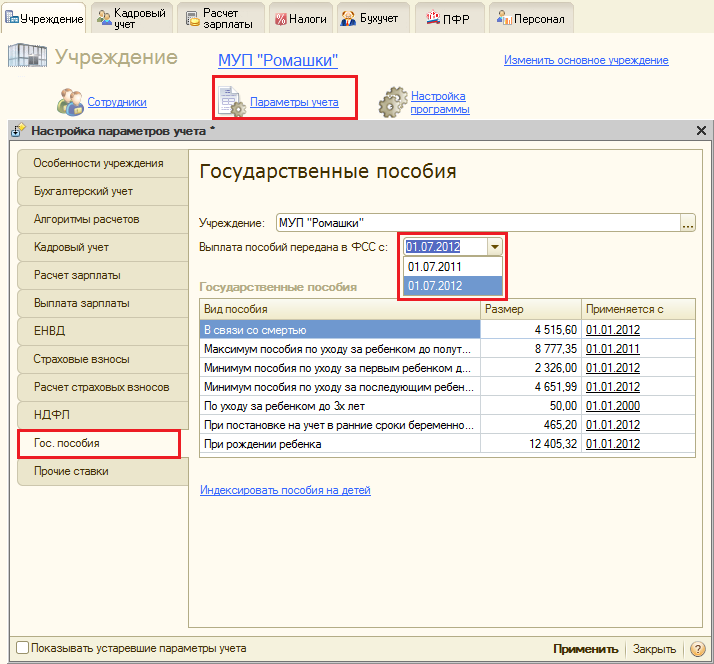Click the Применить button
714x664 pixels.
click(x=586, y=649)
